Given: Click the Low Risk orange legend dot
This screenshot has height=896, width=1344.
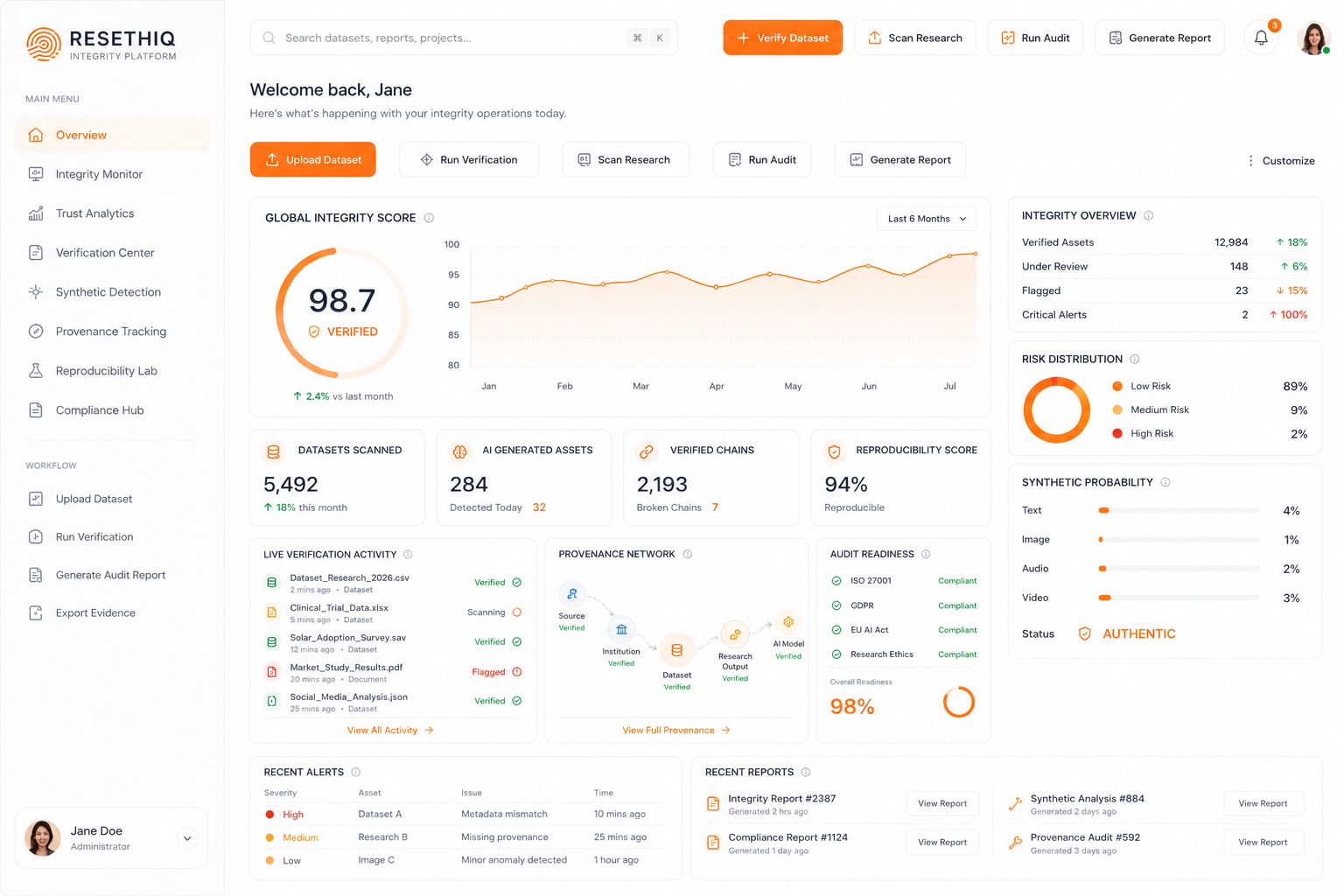Looking at the screenshot, I should (1117, 386).
